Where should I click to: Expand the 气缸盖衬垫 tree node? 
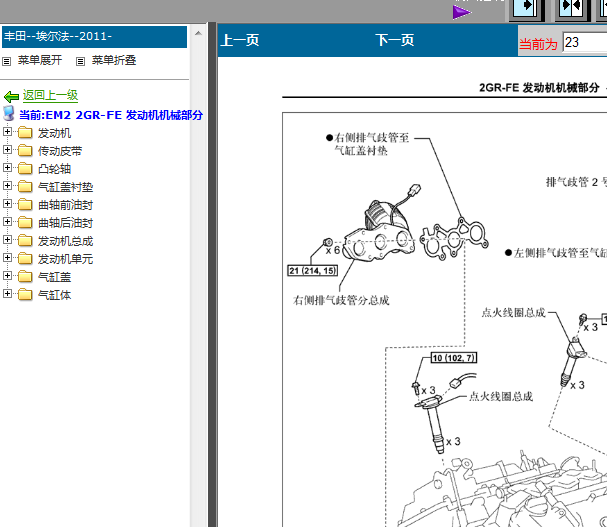click(x=7, y=185)
